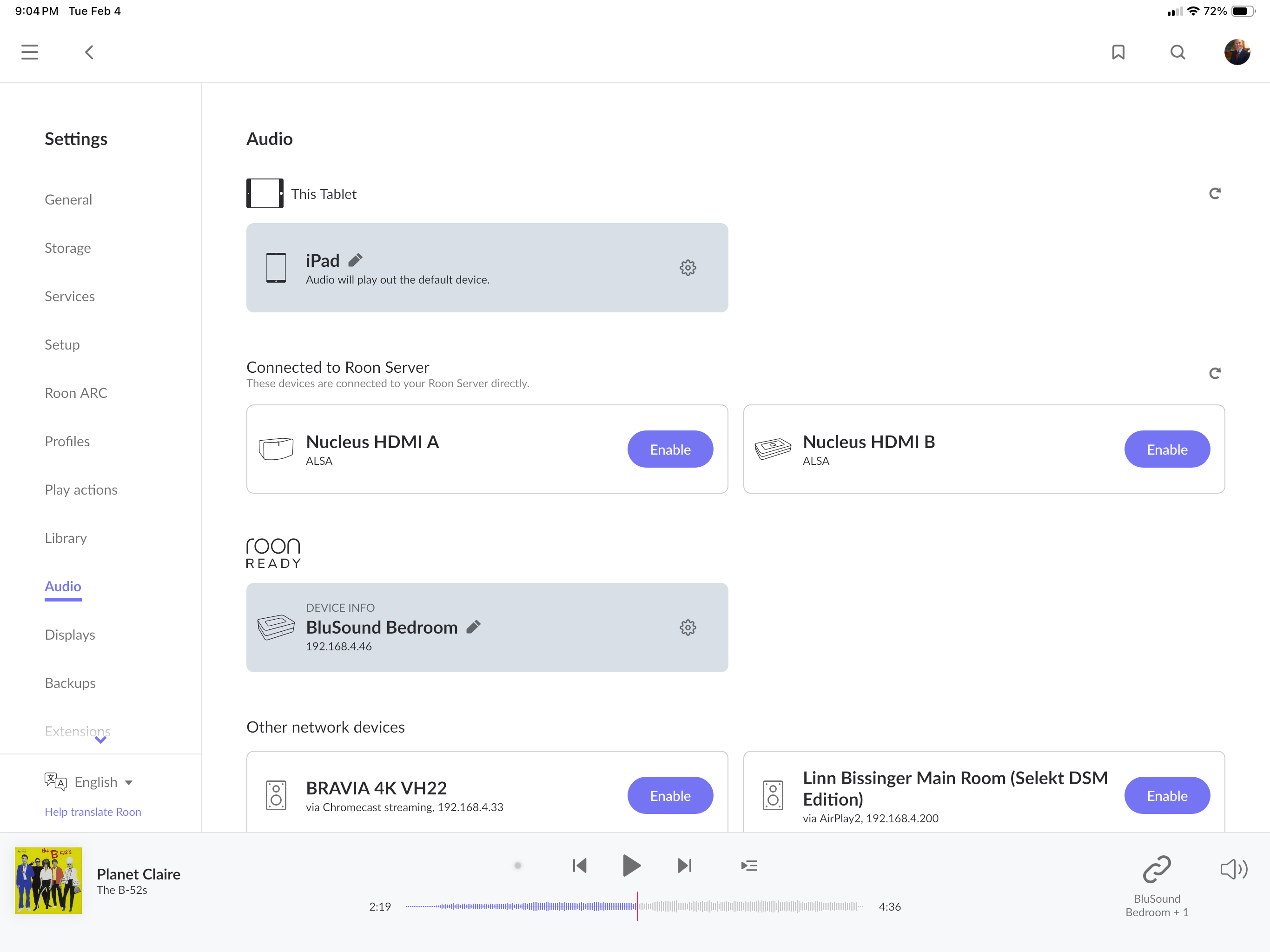Skip to previous track
Image resolution: width=1270 pixels, height=952 pixels.
[579, 865]
